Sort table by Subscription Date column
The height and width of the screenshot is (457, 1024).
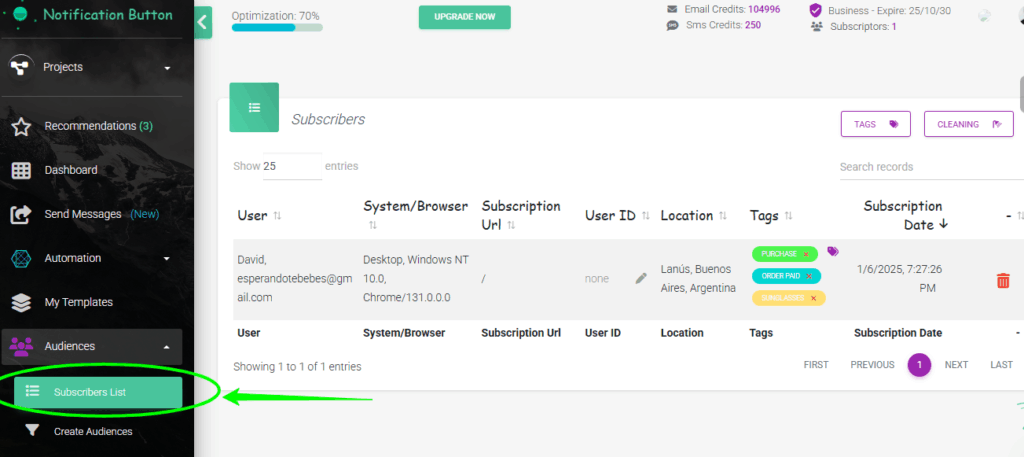pos(903,215)
